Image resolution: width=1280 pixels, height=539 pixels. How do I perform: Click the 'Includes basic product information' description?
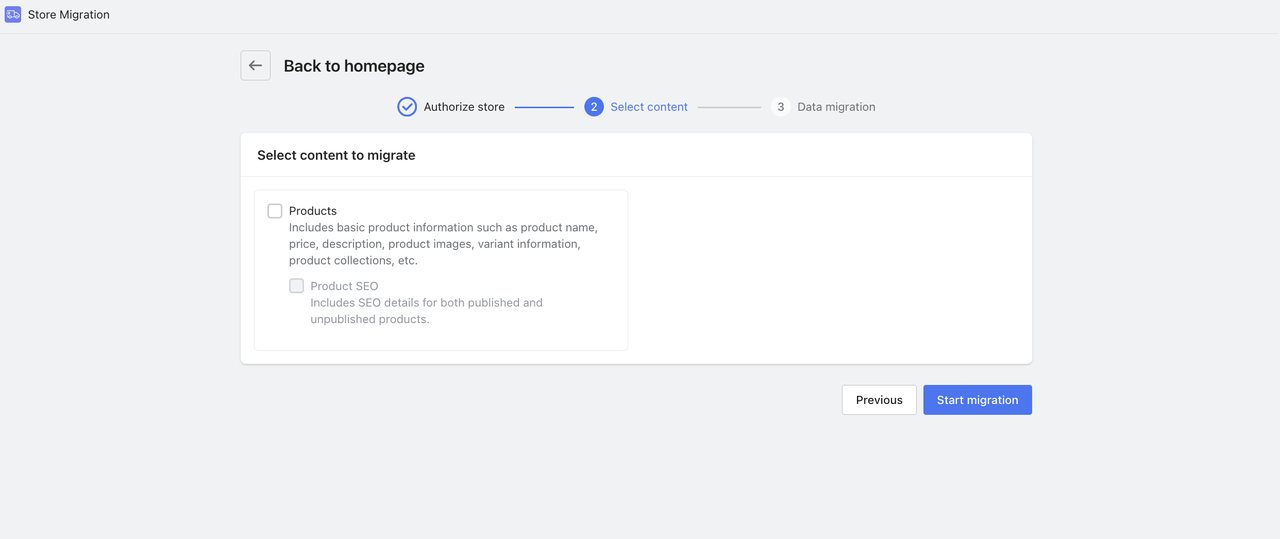click(x=443, y=244)
